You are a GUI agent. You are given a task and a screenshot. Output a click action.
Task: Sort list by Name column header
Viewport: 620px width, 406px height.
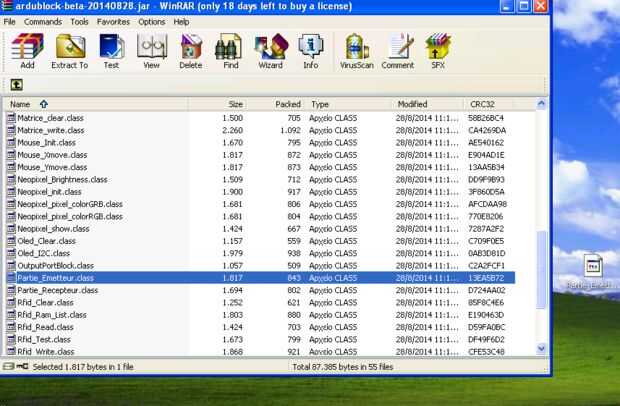[x=96, y=104]
